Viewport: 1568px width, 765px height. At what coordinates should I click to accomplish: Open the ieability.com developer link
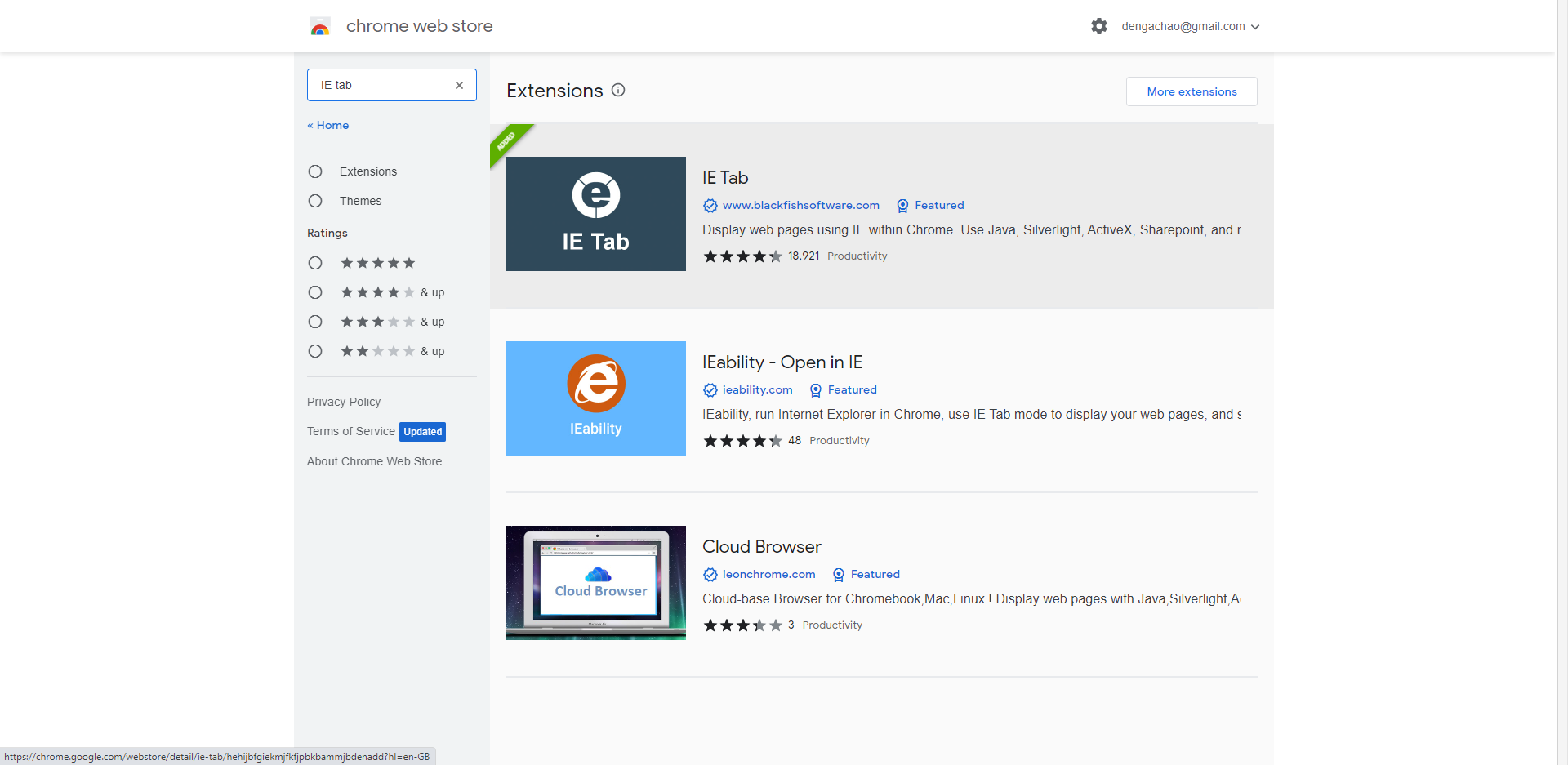(758, 390)
